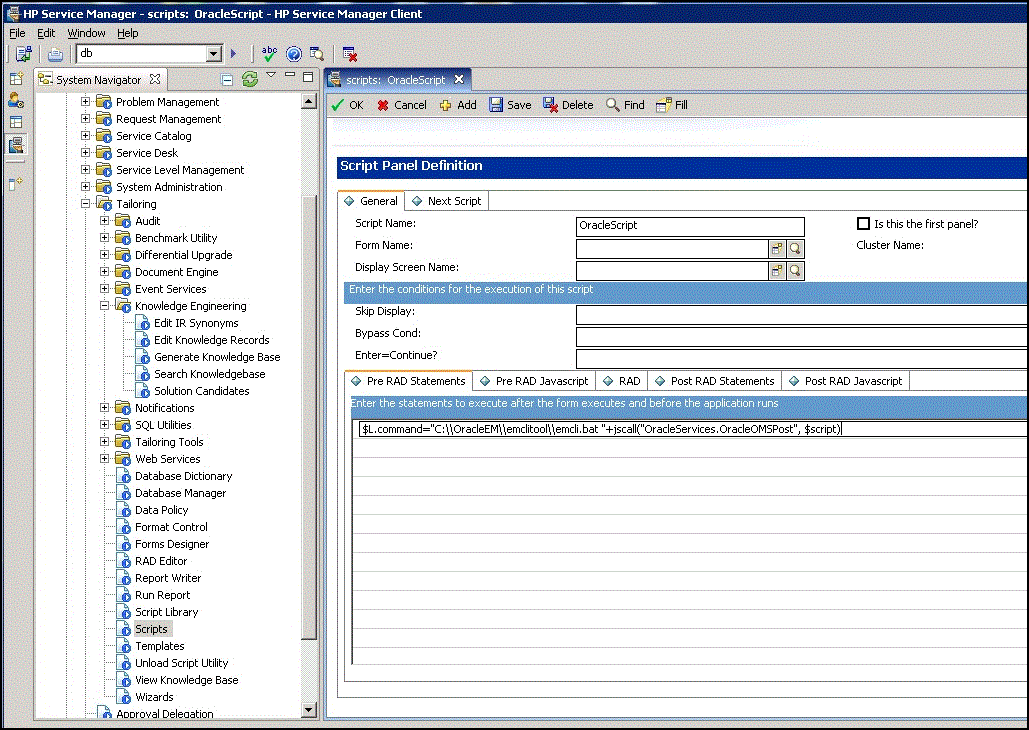Select the General tab
1029x730 pixels.
(x=371, y=201)
